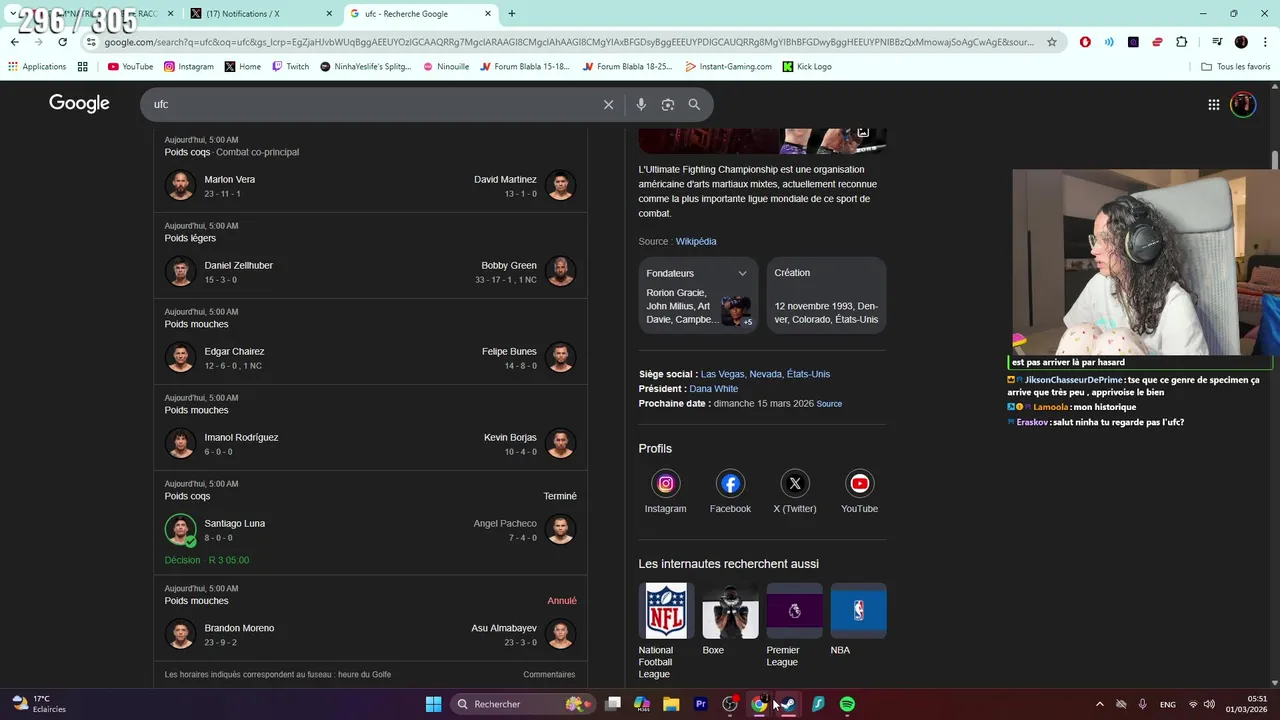
Task: Open Task View from the taskbar
Action: point(613,704)
